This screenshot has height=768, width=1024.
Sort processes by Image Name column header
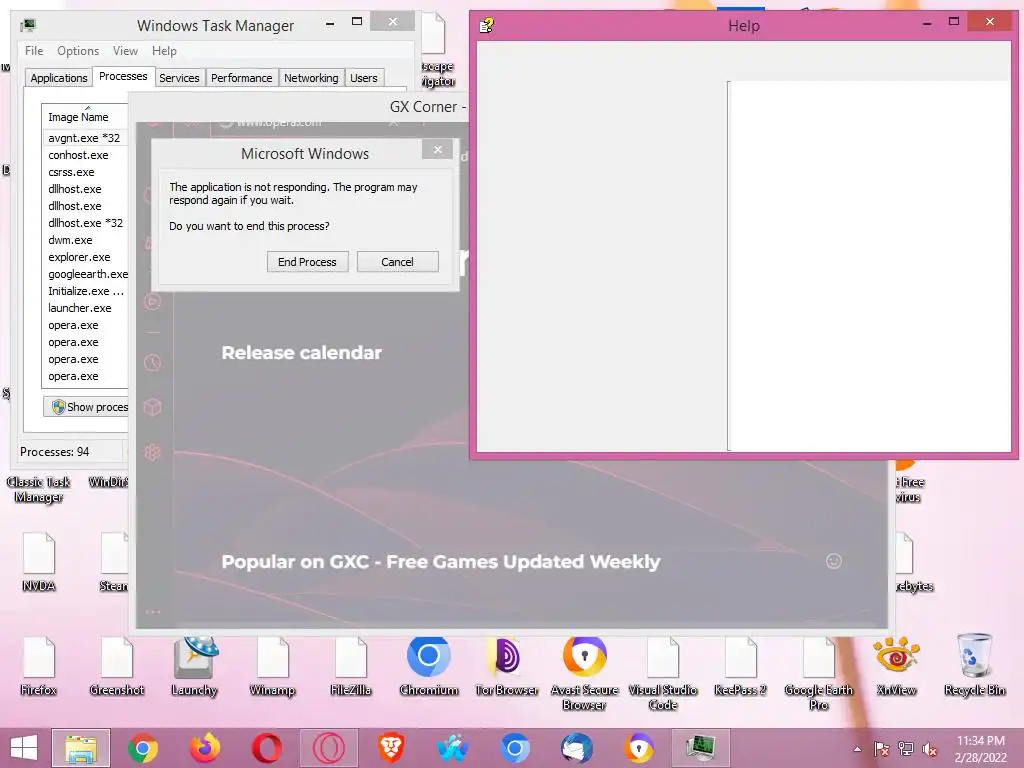(85, 117)
